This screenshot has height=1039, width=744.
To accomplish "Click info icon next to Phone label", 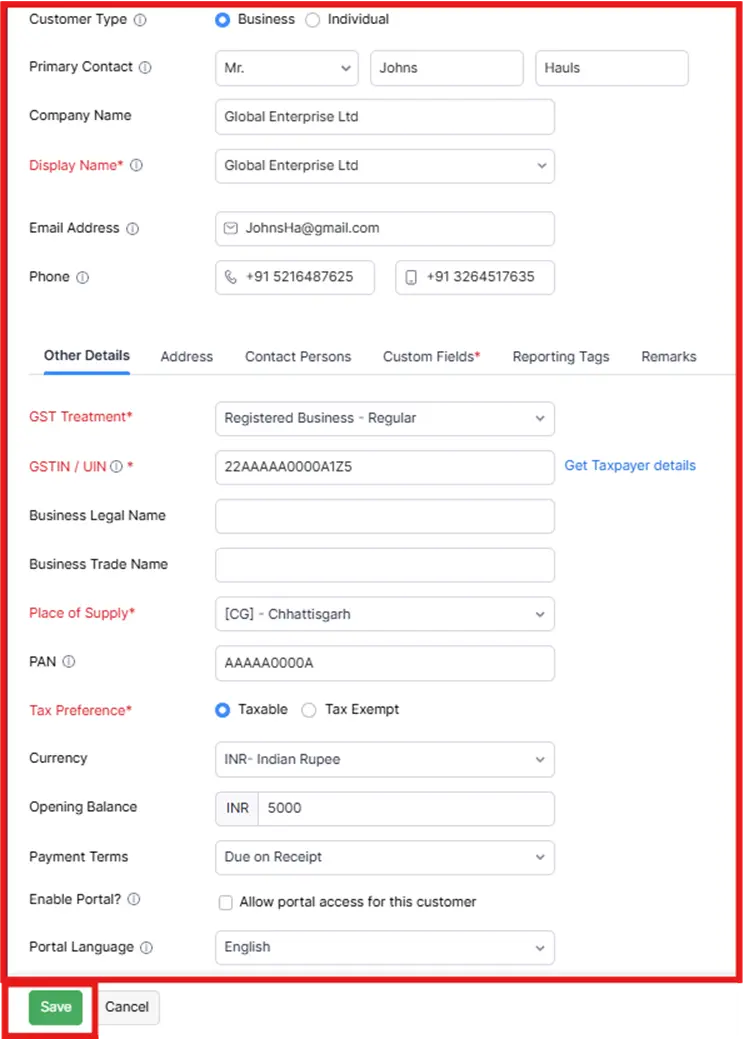I will click(x=82, y=278).
